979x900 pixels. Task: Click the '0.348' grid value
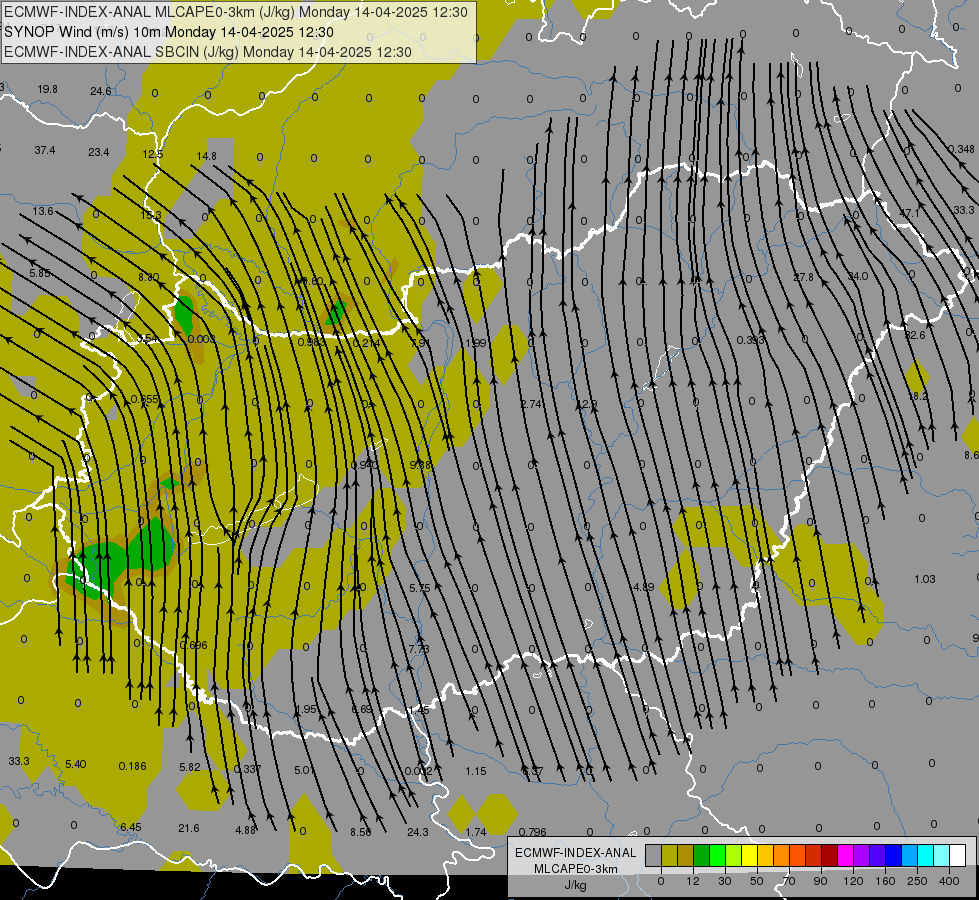click(x=962, y=149)
